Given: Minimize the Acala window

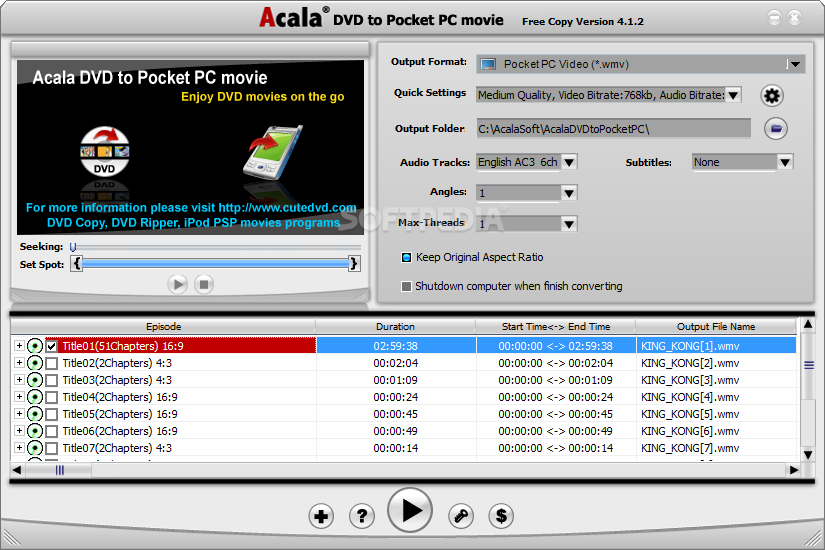Looking at the screenshot, I should (774, 18).
